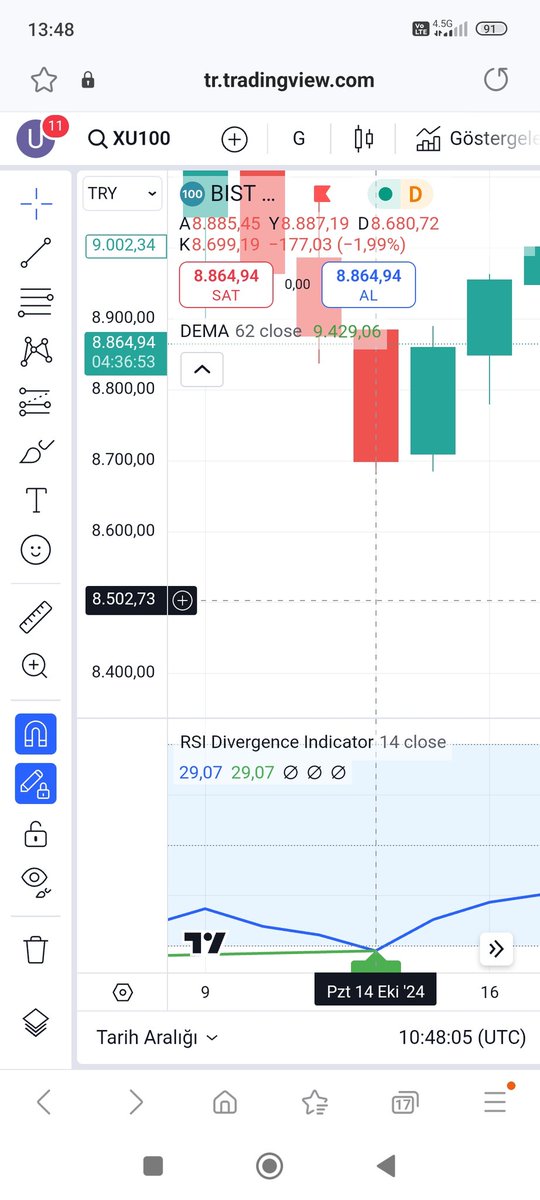This screenshot has height=1200, width=540.
Task: Tap the Android recent apps square
Action: 153,1166
